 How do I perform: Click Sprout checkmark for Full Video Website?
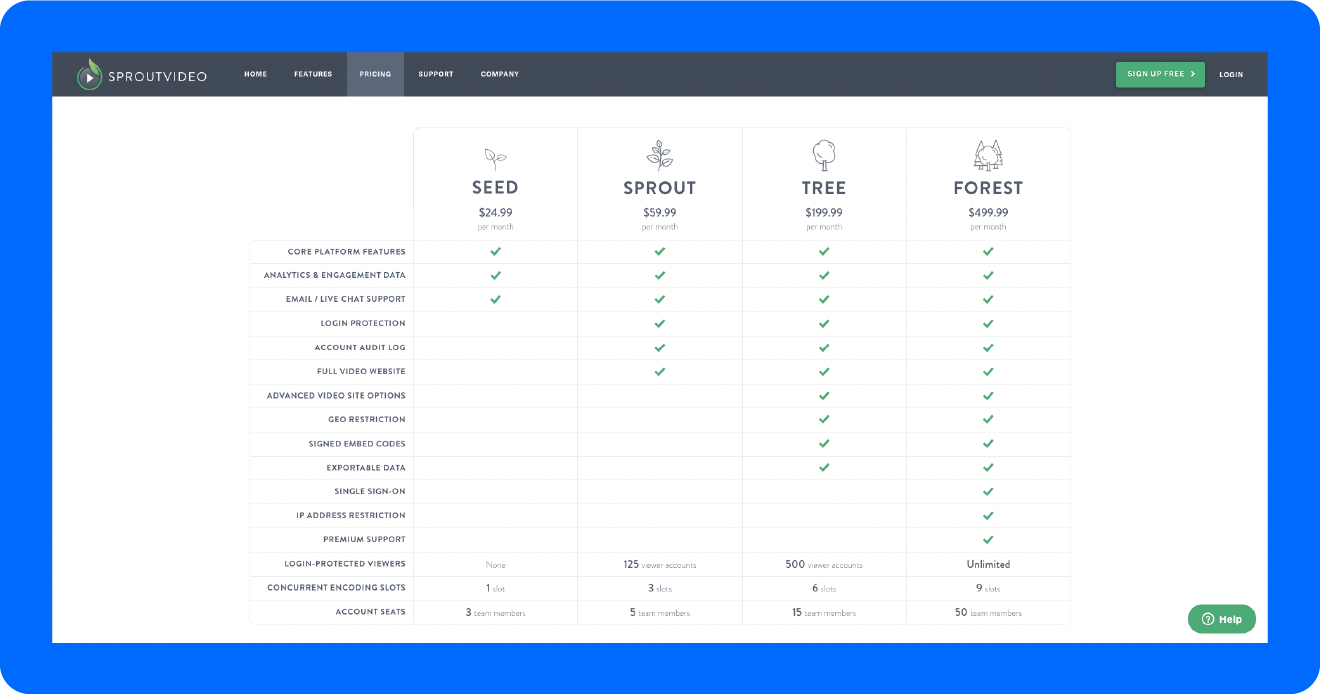(x=660, y=371)
